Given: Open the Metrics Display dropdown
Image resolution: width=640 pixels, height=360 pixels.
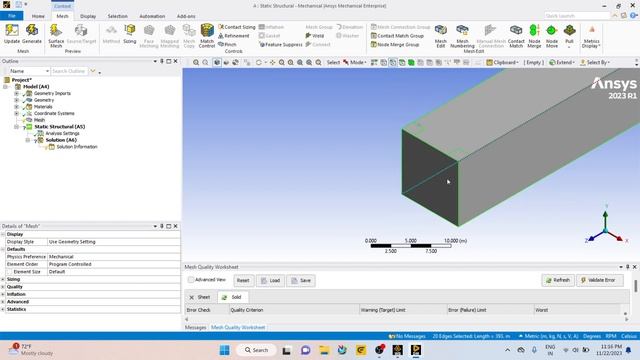Looking at the screenshot, I should (591, 36).
